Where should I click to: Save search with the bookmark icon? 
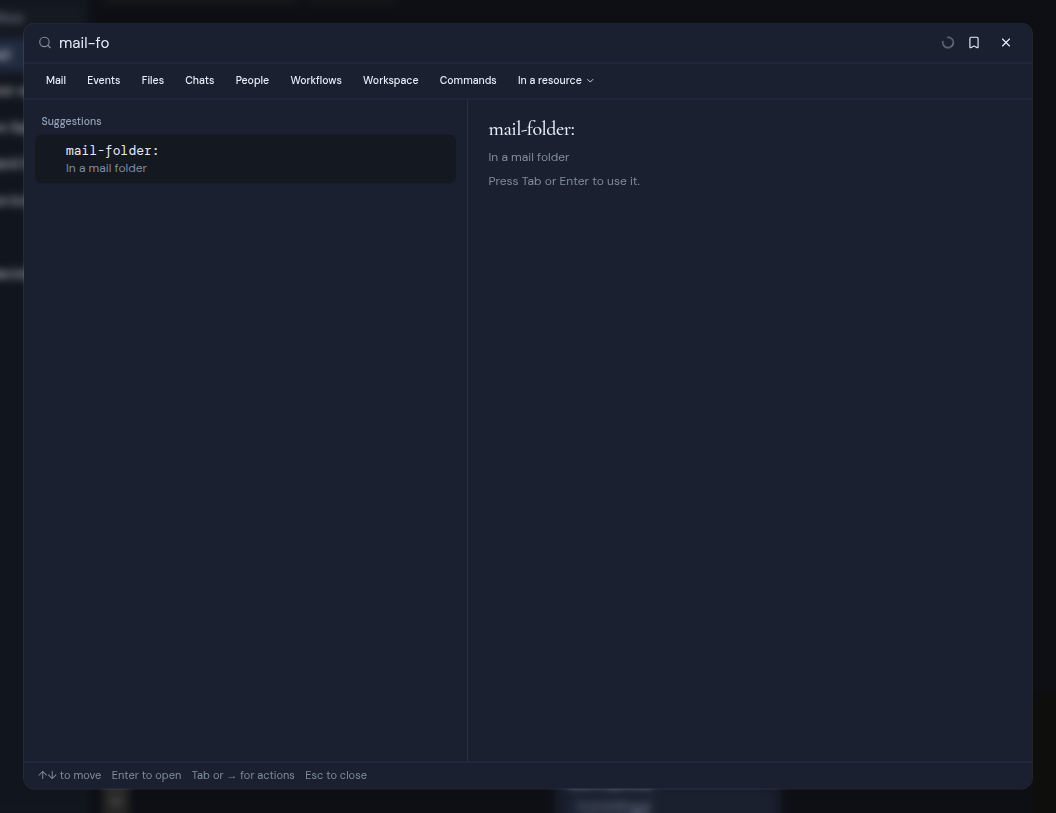click(974, 43)
